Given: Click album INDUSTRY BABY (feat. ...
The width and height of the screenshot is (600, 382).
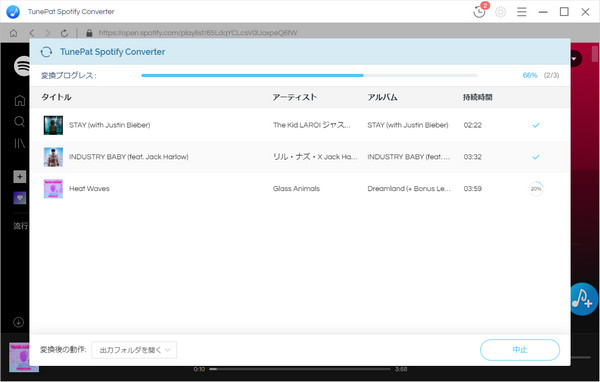Looking at the screenshot, I should point(409,157).
